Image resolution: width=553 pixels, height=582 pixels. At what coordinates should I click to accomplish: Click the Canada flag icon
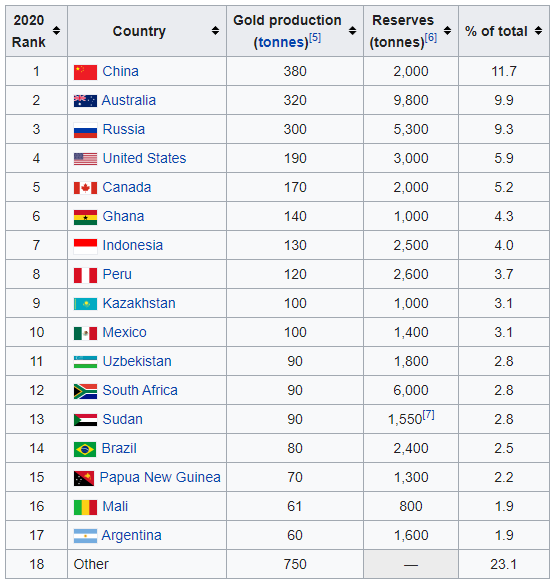[x=85, y=188]
